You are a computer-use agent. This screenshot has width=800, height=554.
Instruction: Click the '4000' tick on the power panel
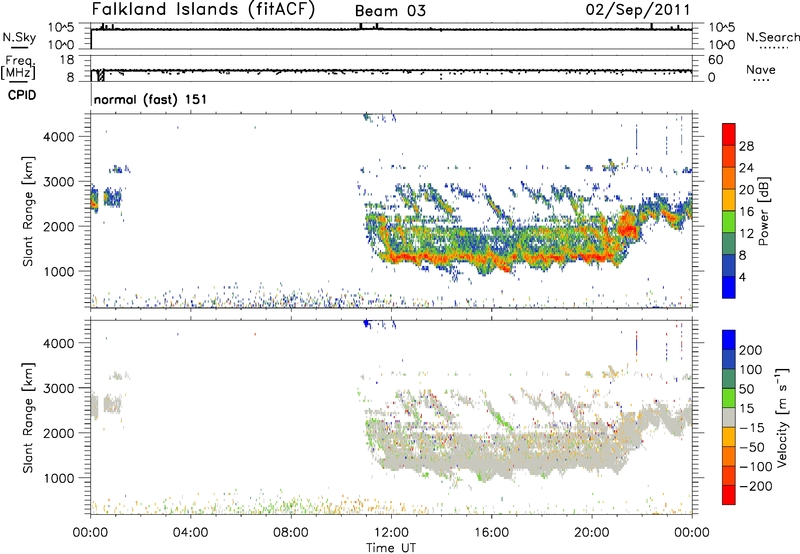pos(59,137)
